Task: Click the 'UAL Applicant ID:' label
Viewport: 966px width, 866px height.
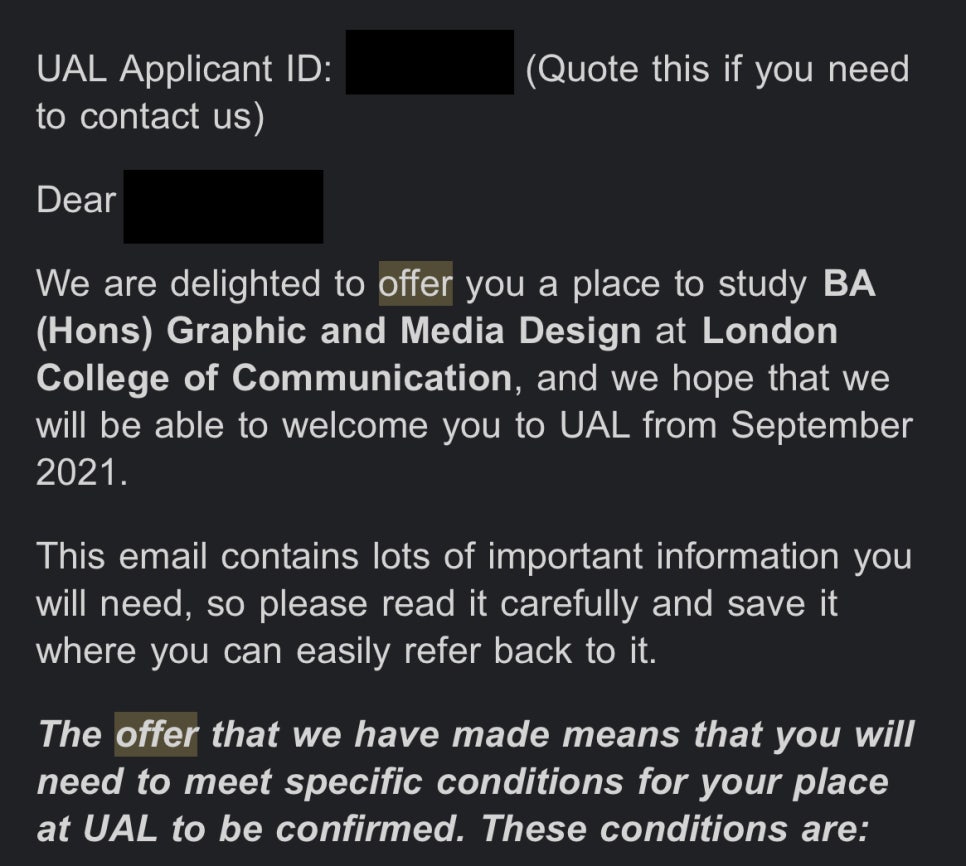Action: click(184, 69)
